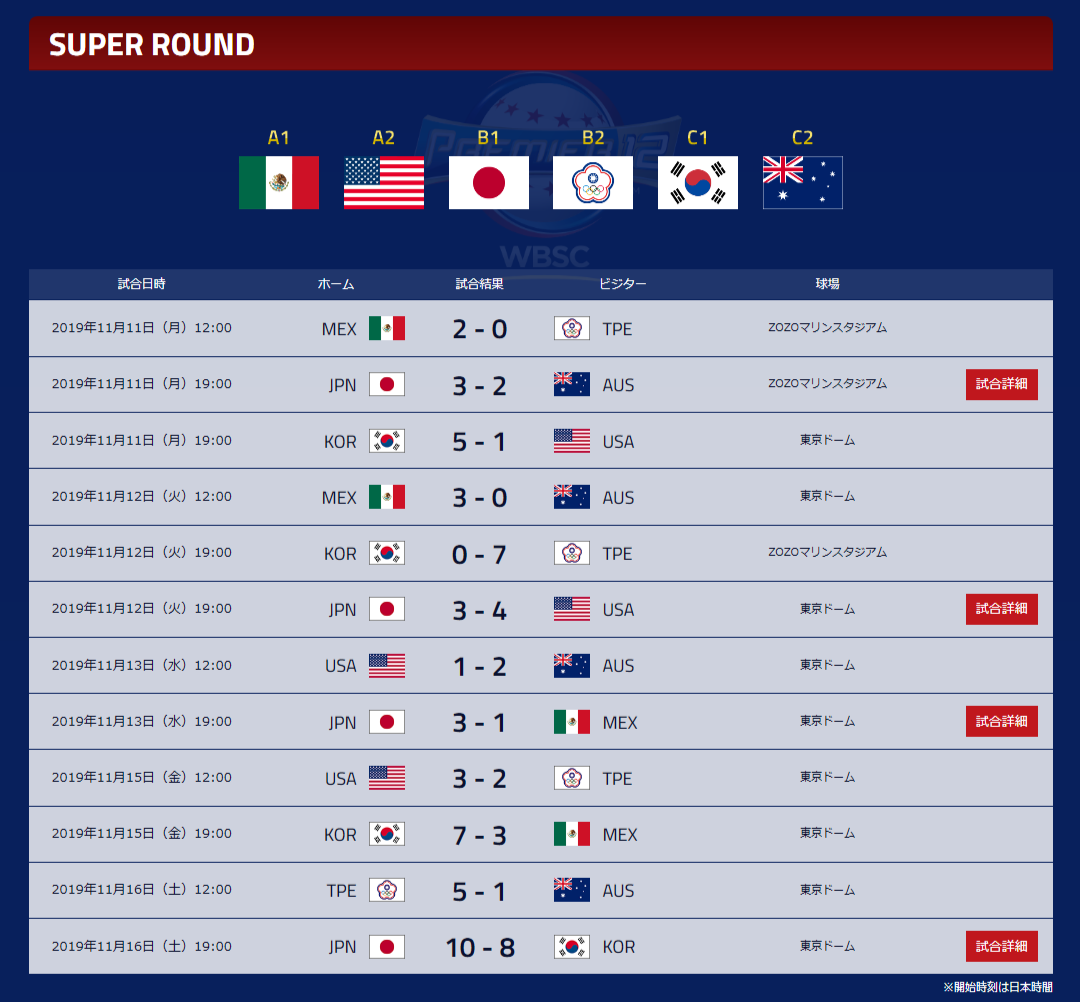Click Australia flag in TPE 5-1 AUS row
The image size is (1080, 1002).
click(572, 890)
